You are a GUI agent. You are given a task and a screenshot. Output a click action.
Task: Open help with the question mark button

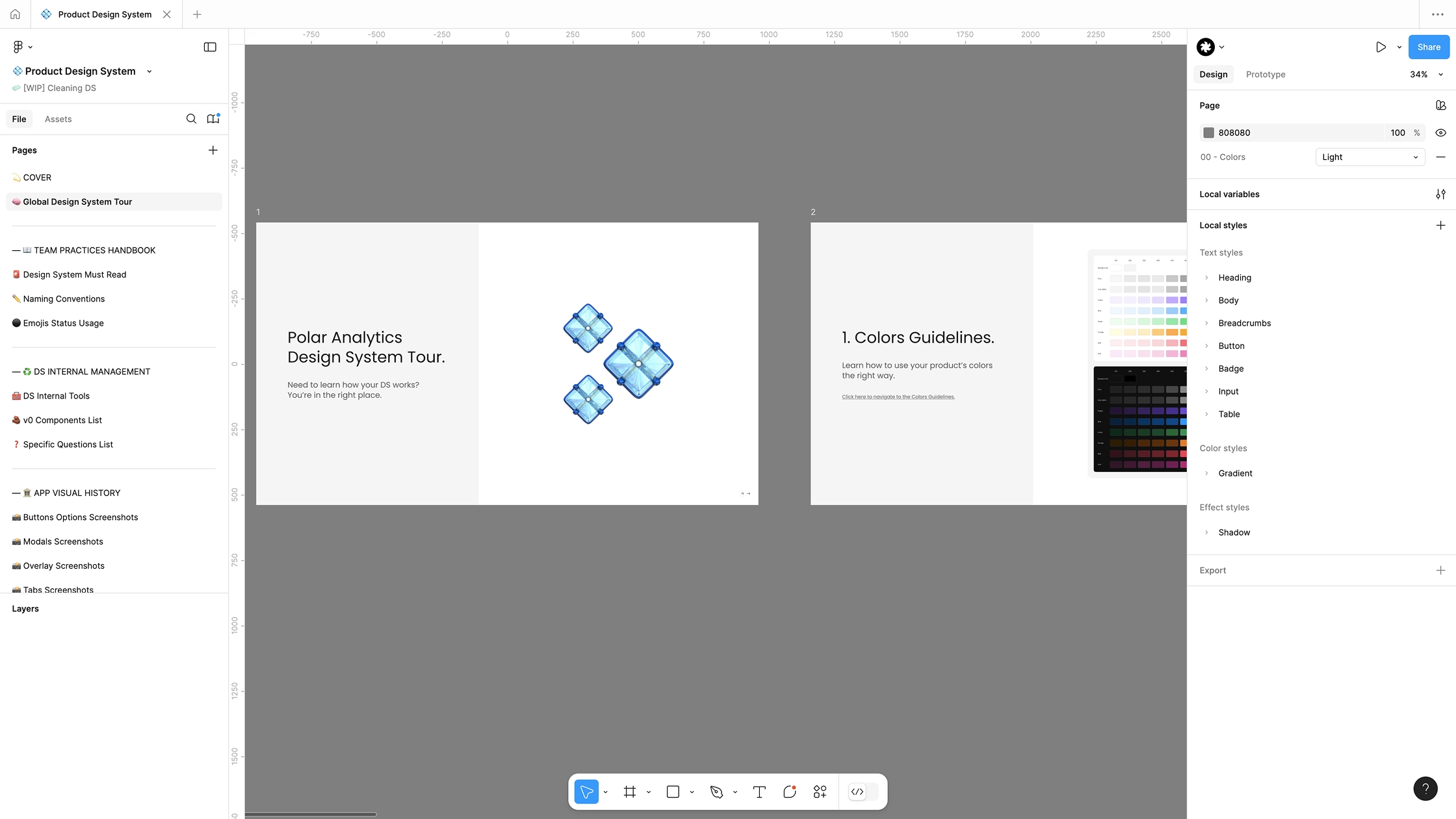point(1426,788)
